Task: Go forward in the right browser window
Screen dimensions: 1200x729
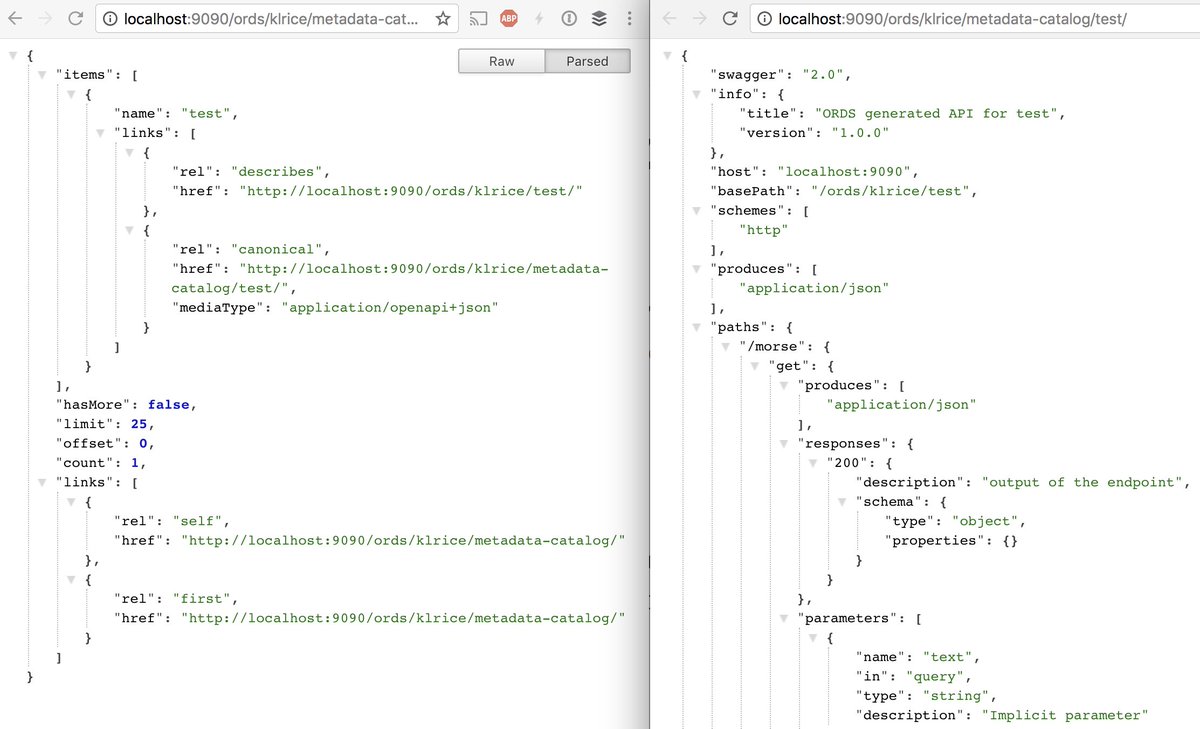Action: click(x=700, y=18)
